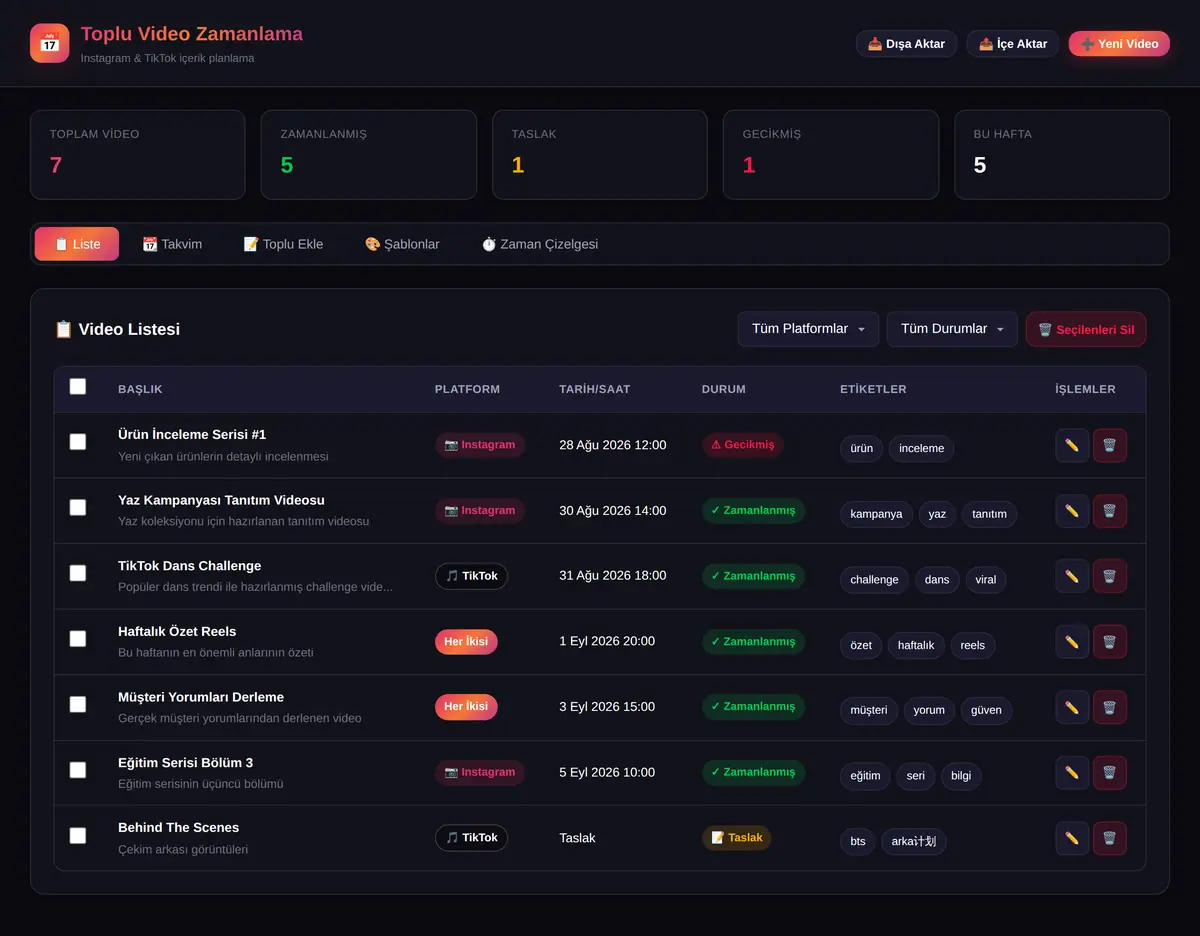Viewport: 1200px width, 936px height.
Task: Delete the Behind The Scenes video
Action: coord(1109,838)
